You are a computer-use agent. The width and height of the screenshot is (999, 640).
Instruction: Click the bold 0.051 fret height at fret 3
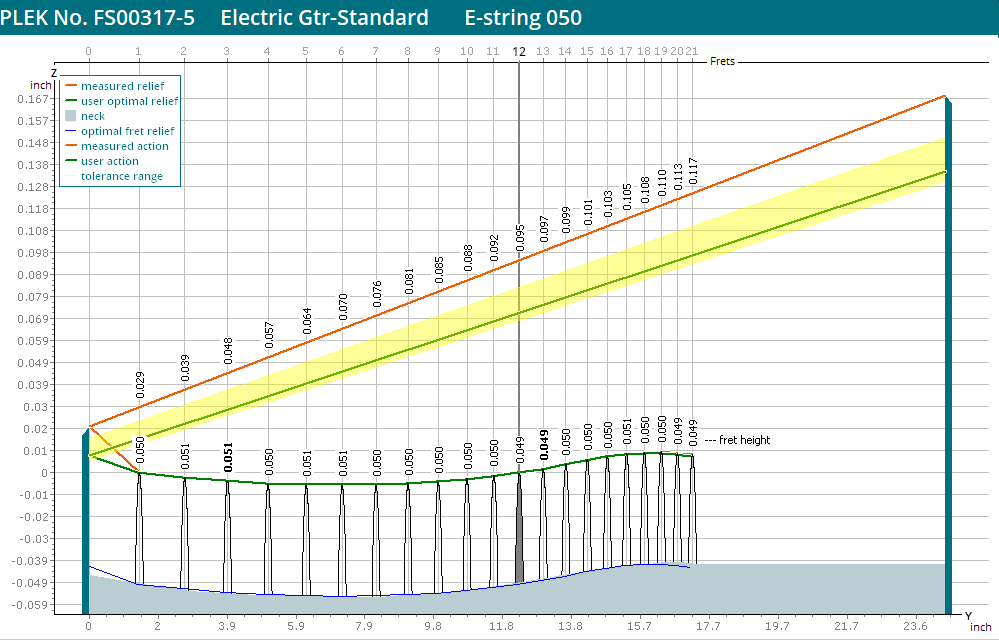(x=228, y=456)
